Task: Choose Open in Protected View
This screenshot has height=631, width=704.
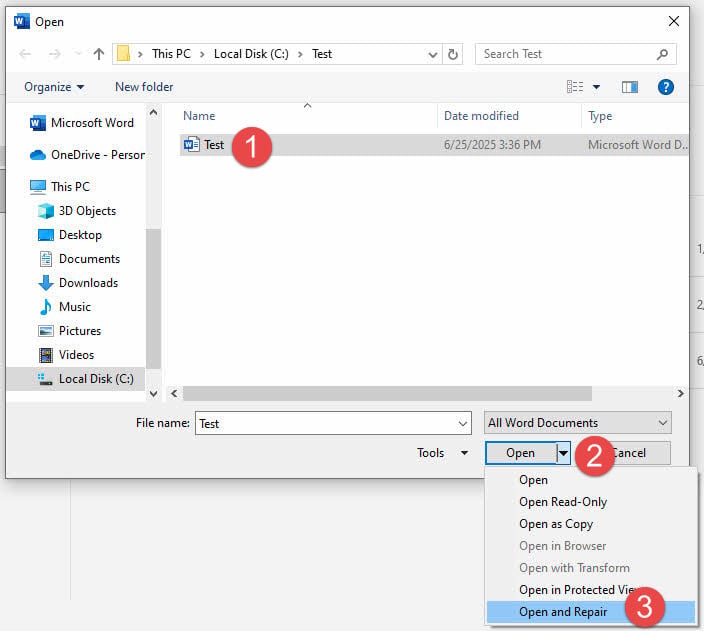Action: 590,590
